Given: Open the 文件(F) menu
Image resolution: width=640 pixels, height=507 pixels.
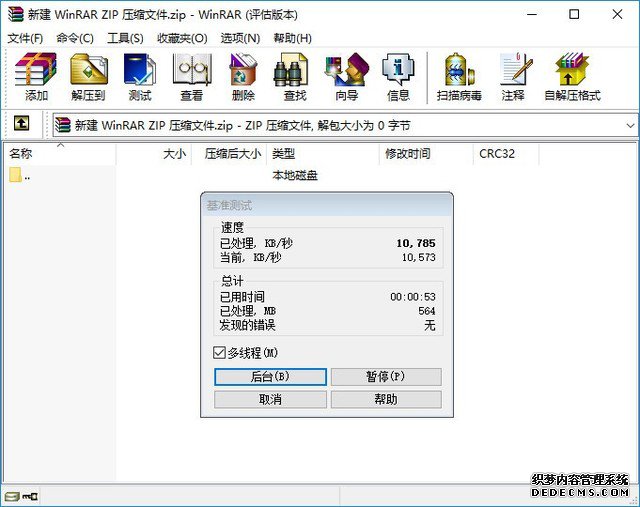Looking at the screenshot, I should (25, 38).
